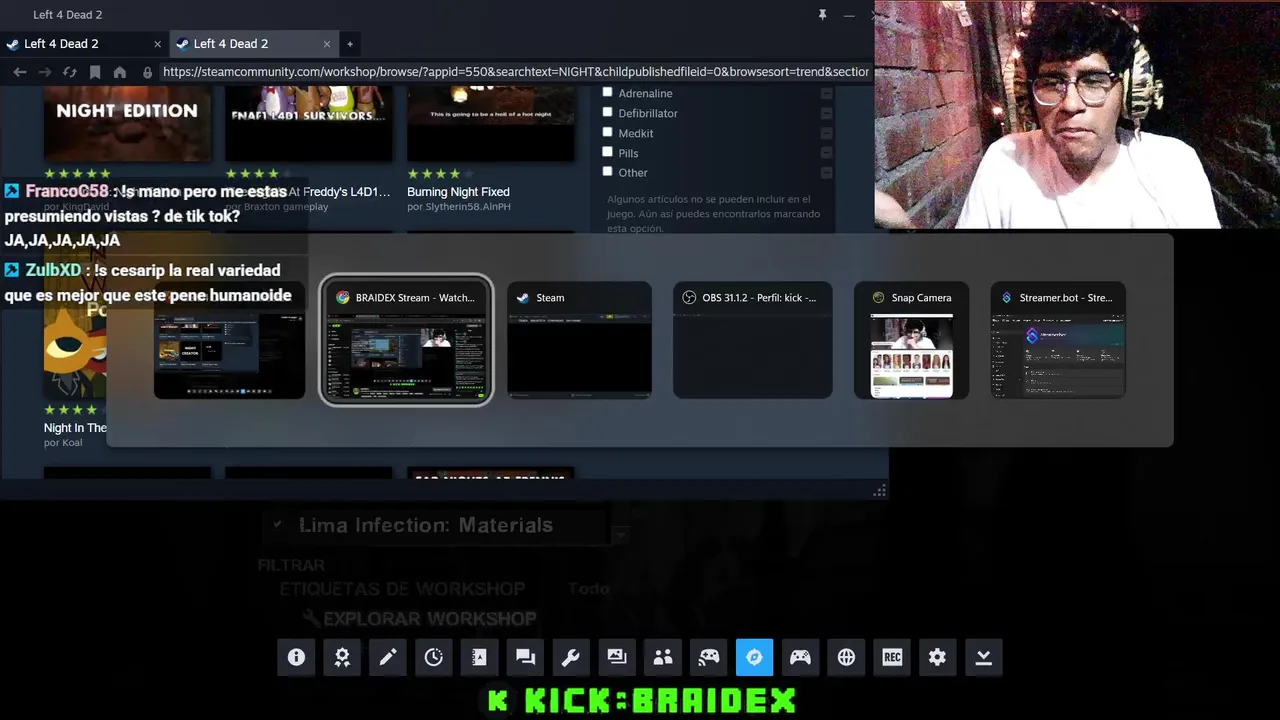Viewport: 1280px width, 720px height.
Task: Check the Defibrillator tag checkbox
Action: (607, 112)
